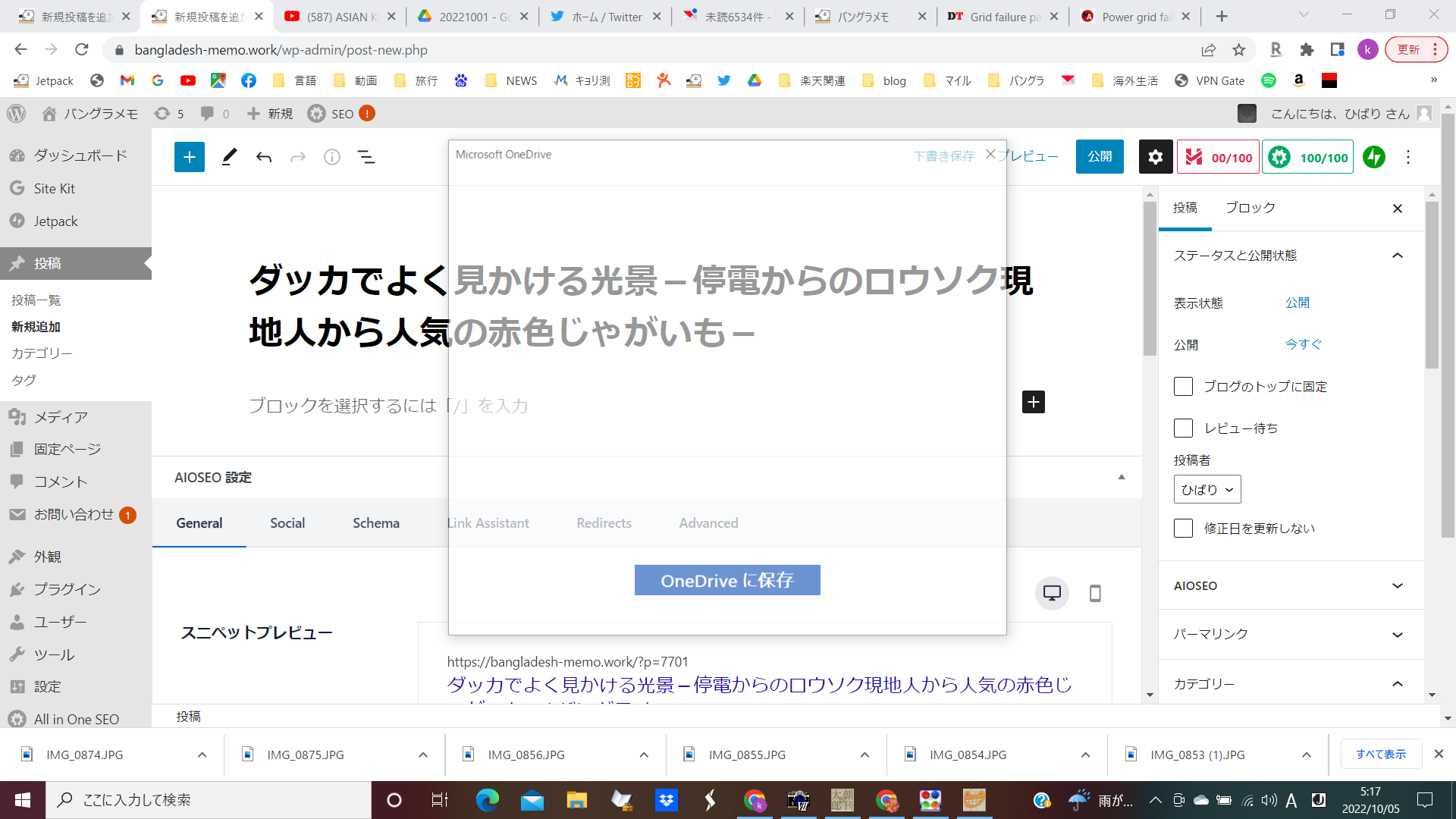Toggle settings sidebar with the gear icon
The image size is (1456, 819).
[1156, 157]
